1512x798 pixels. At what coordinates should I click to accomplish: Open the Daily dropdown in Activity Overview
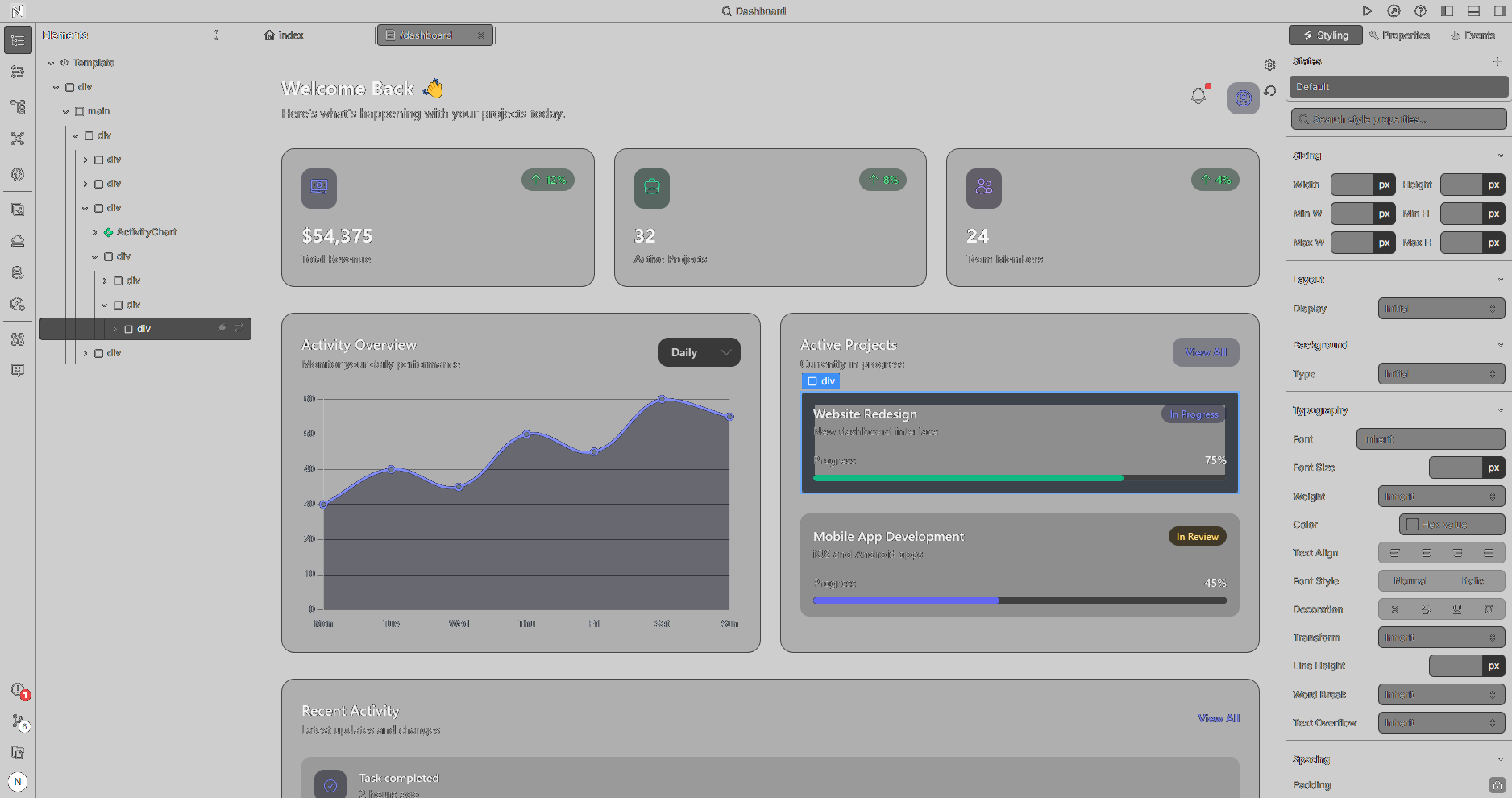click(699, 351)
